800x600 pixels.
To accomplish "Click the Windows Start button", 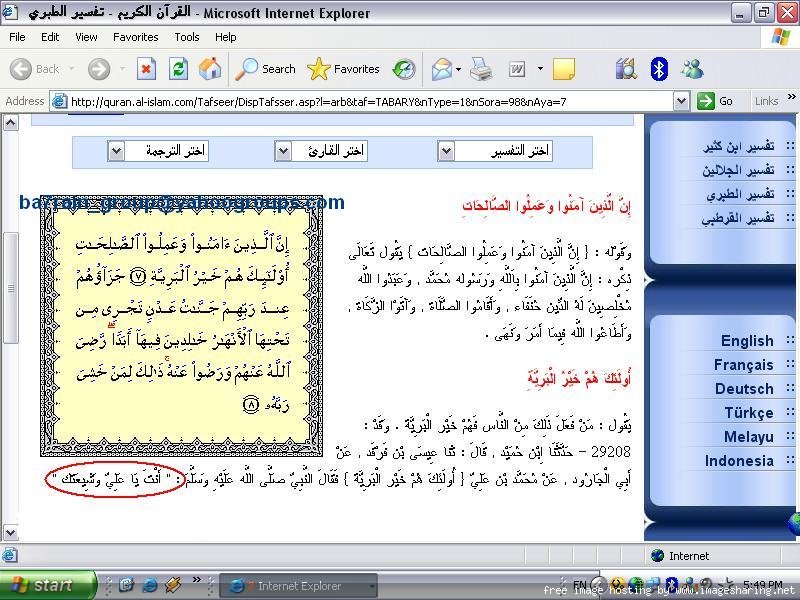I will pos(48,586).
